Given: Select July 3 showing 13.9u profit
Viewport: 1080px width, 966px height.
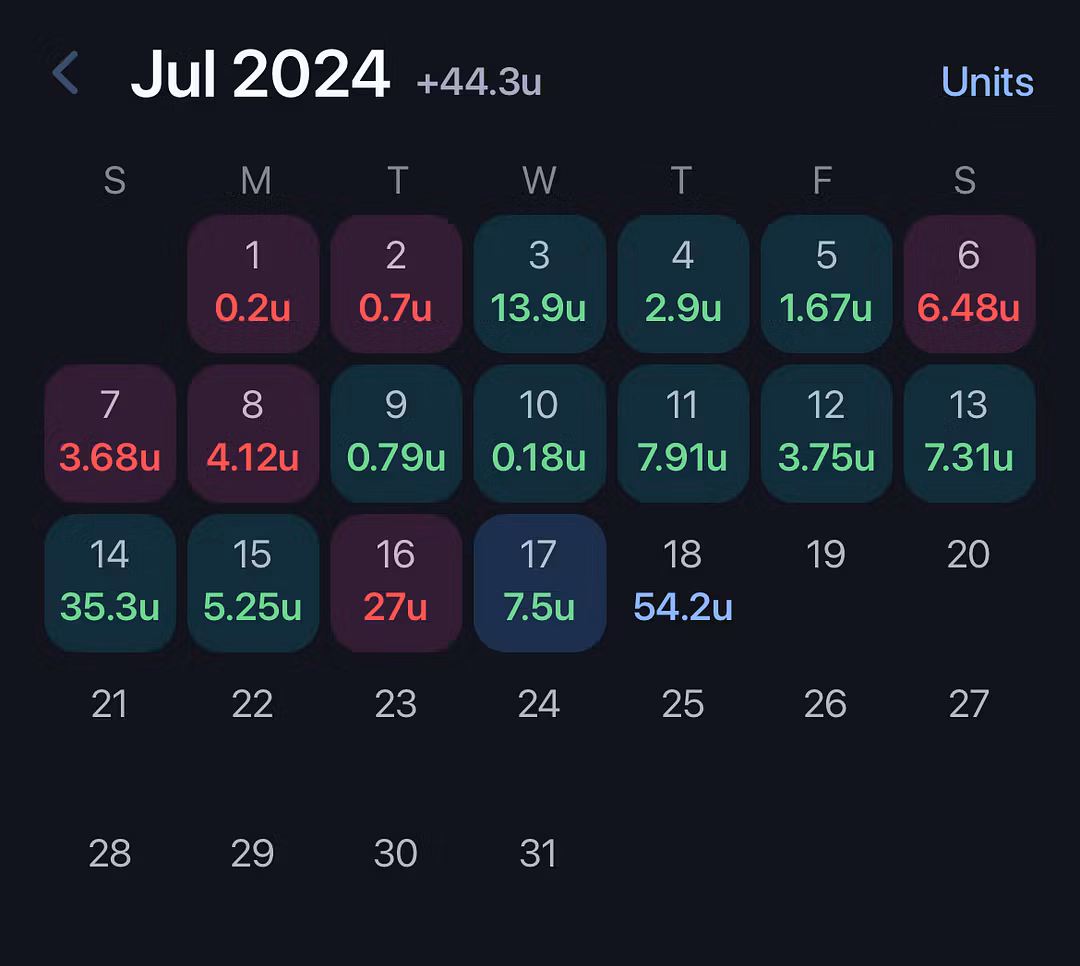Looking at the screenshot, I should point(539,283).
